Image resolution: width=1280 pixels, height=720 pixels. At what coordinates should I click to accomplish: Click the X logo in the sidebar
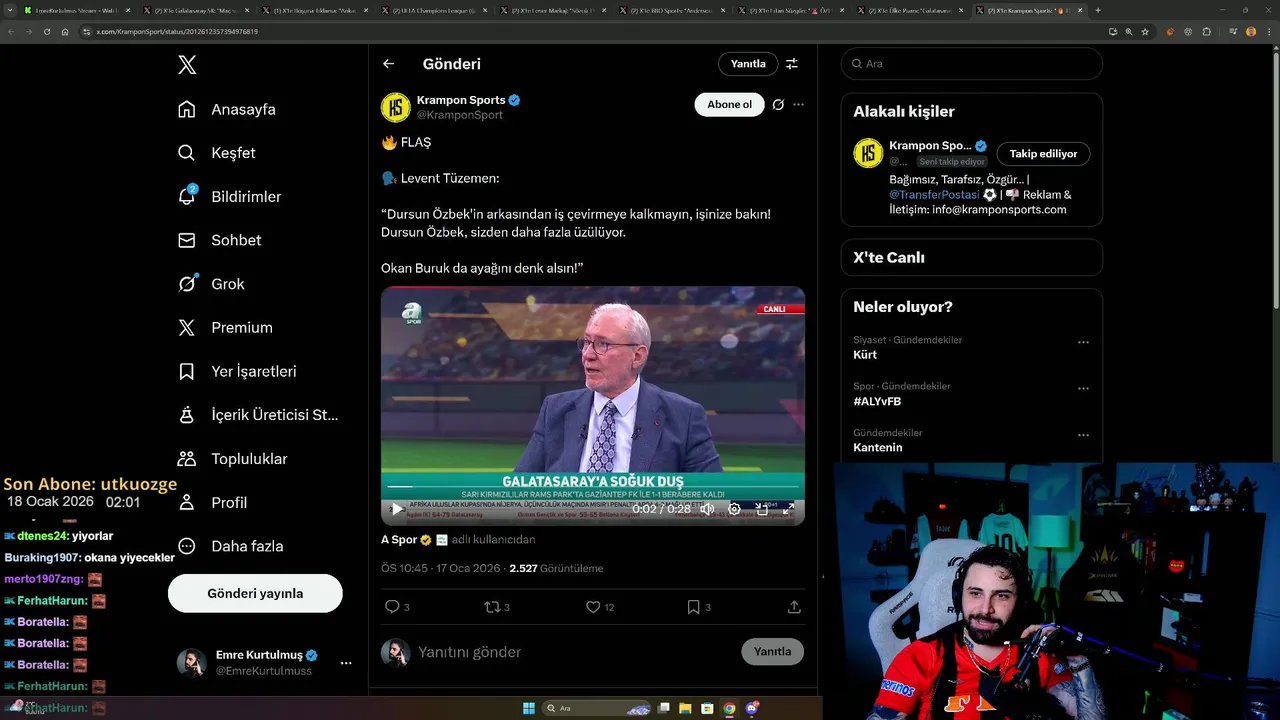pos(187,65)
